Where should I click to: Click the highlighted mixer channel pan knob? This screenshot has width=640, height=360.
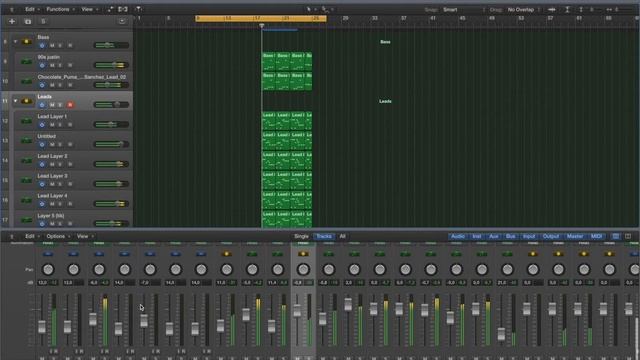click(303, 269)
